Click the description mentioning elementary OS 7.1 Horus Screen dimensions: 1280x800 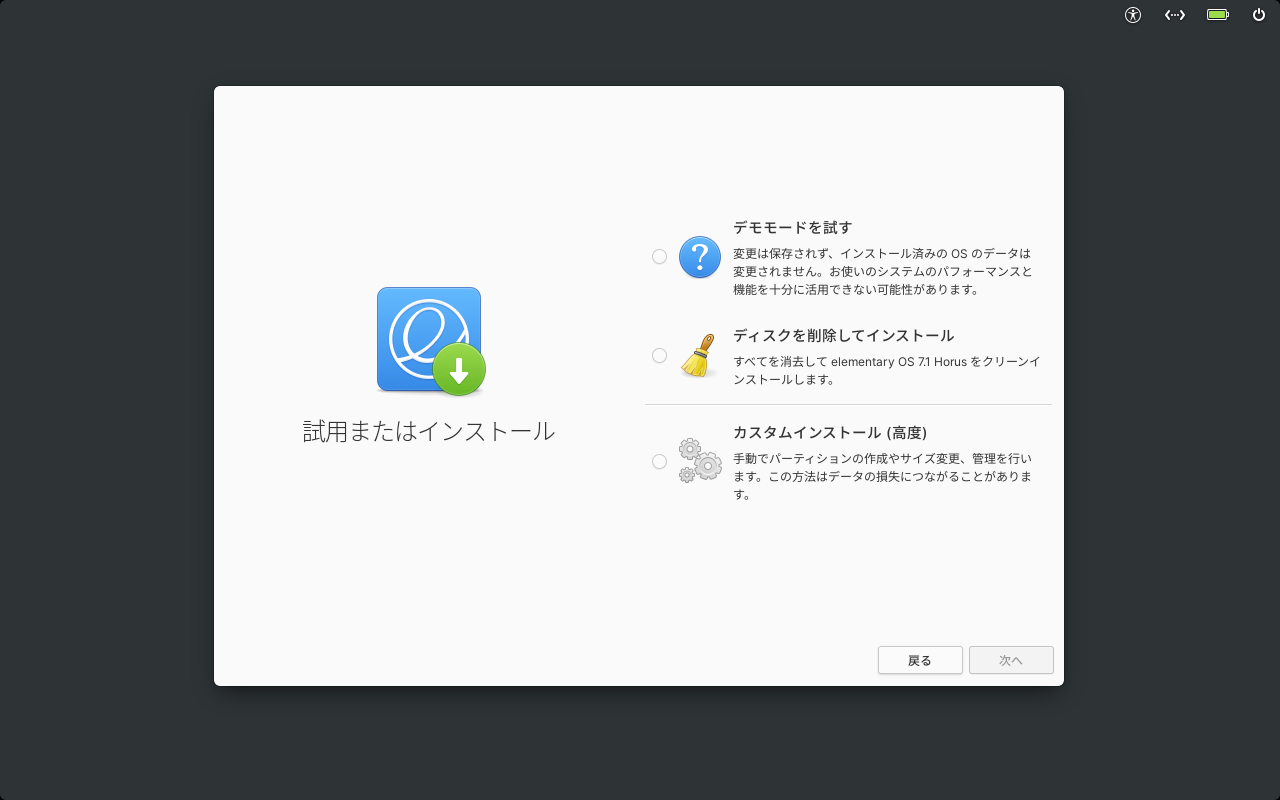click(887, 370)
